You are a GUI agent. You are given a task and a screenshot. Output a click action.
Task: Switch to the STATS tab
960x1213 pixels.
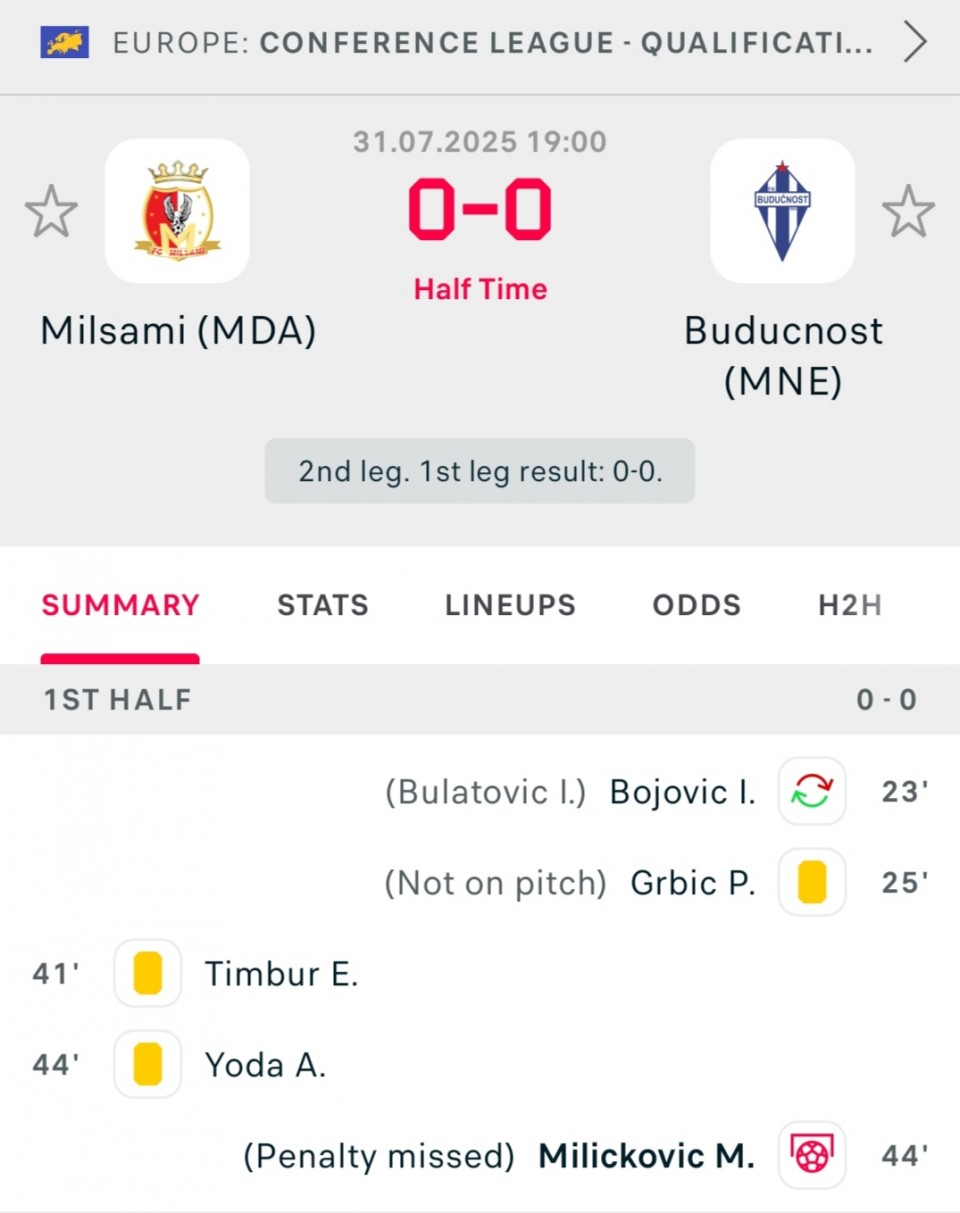click(x=323, y=605)
